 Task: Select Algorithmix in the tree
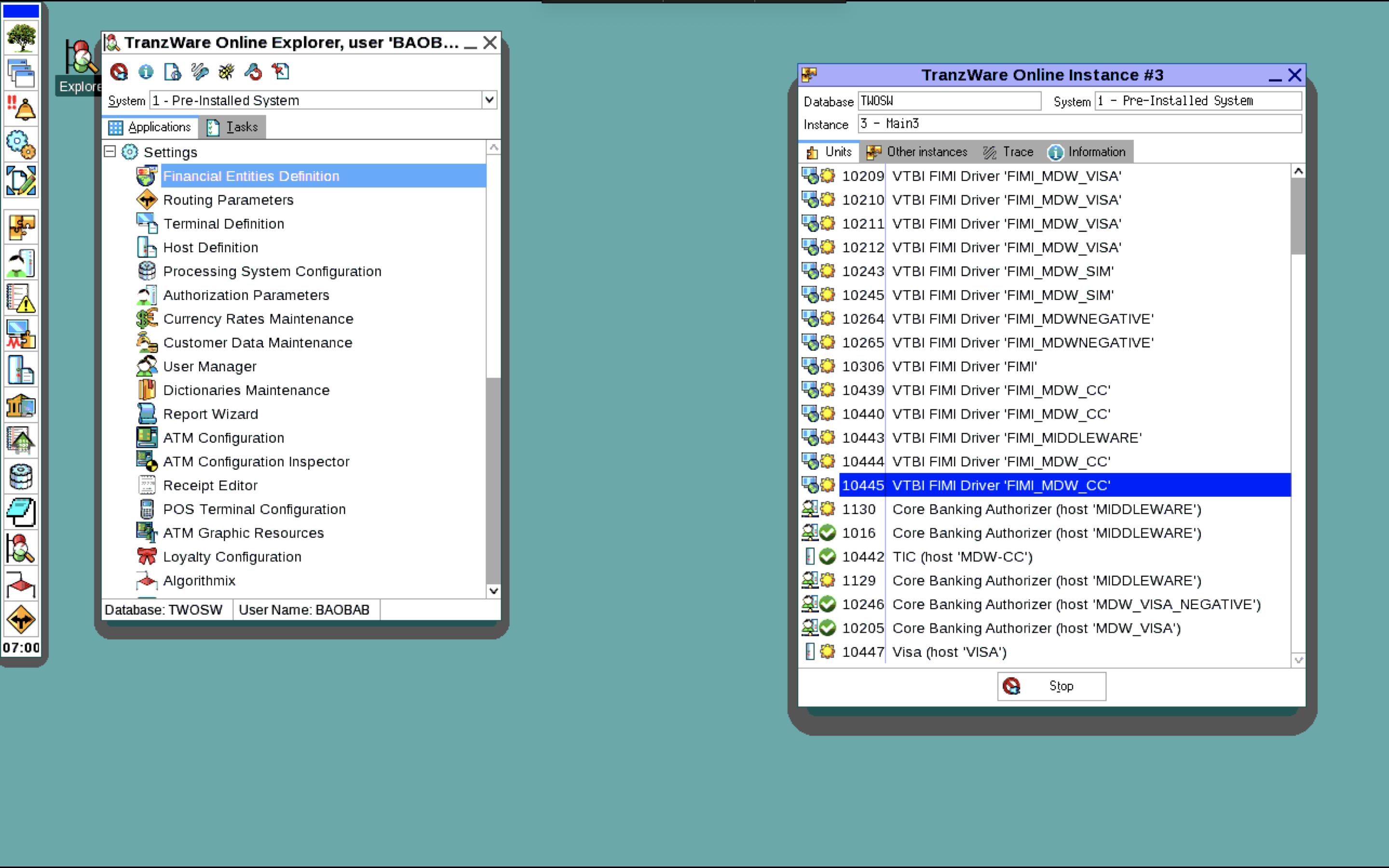(199, 581)
